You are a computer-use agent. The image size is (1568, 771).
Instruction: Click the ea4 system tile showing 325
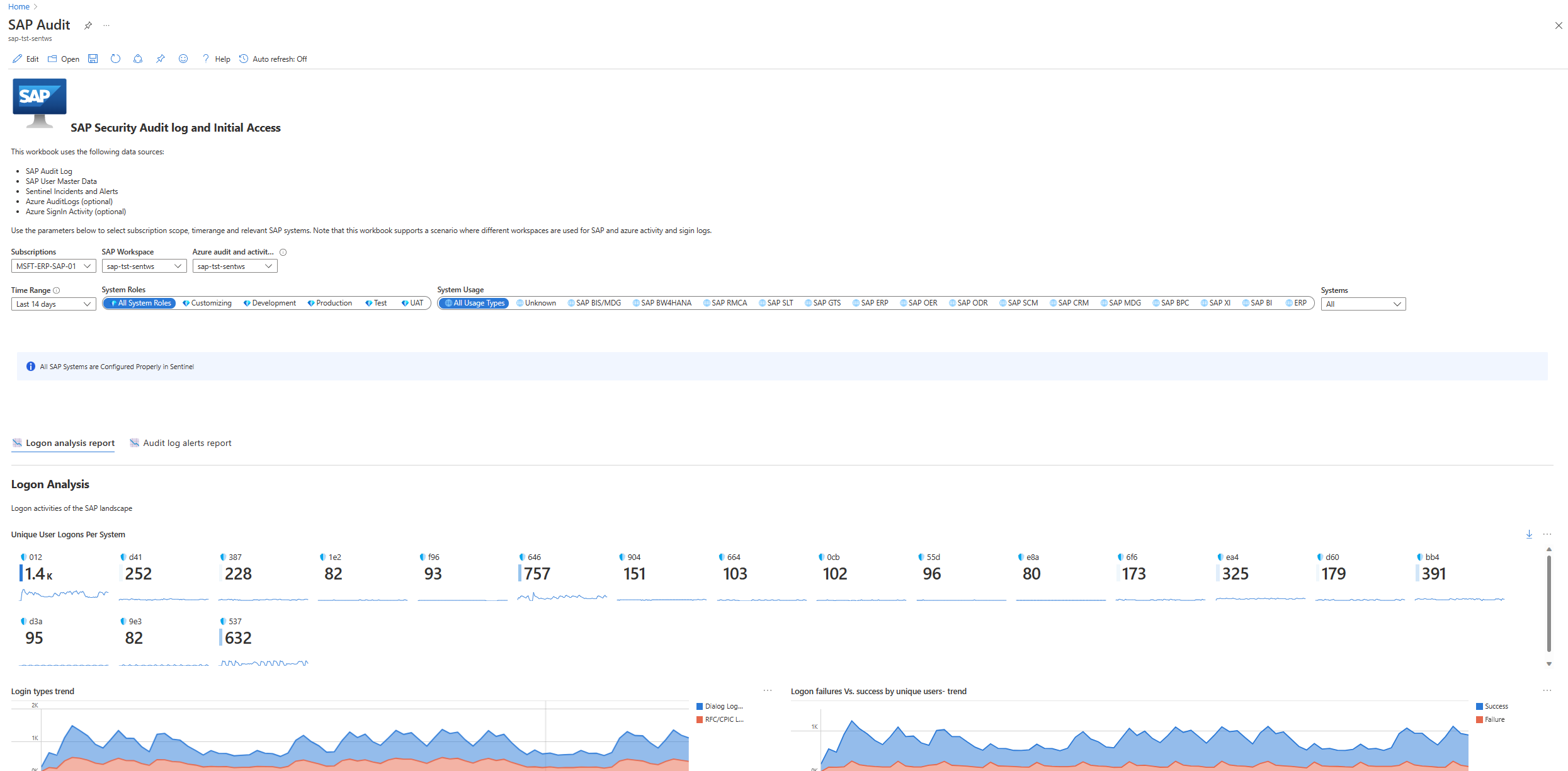pyautogui.click(x=1260, y=577)
